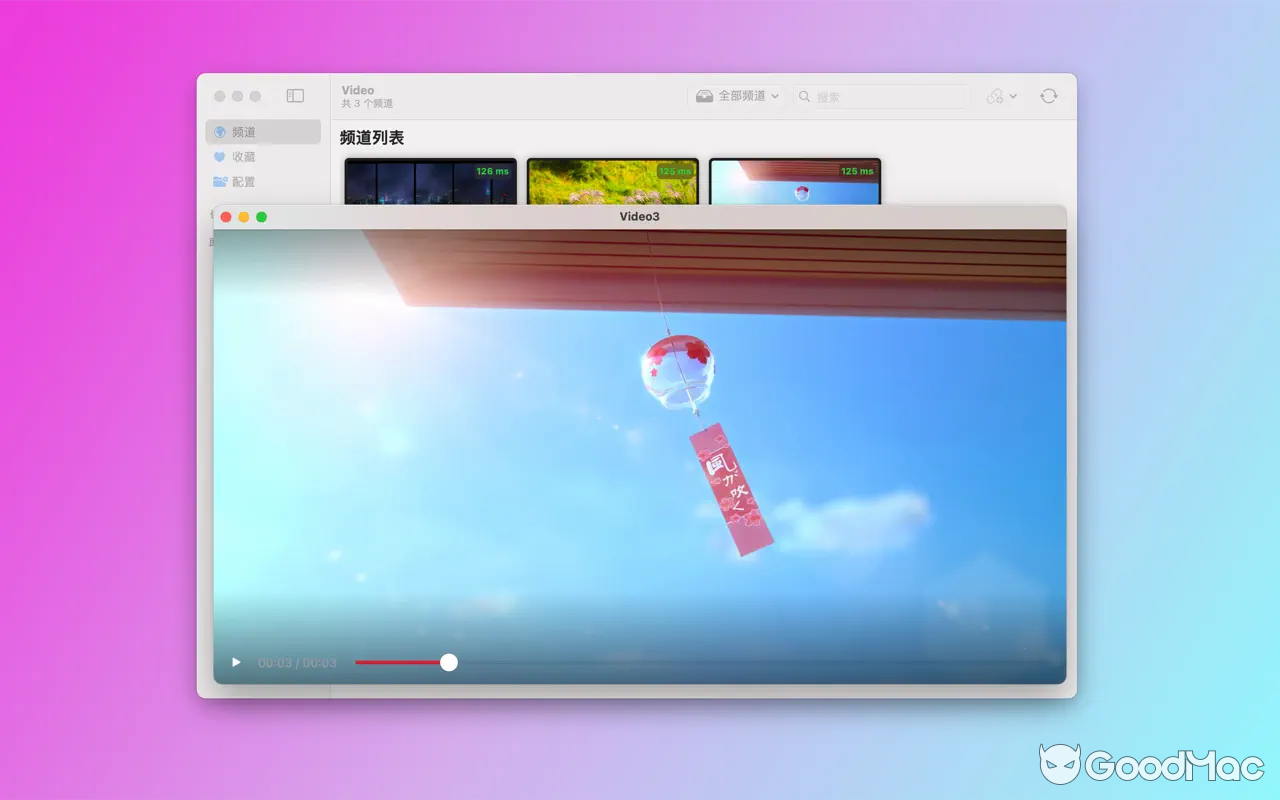Toggle the sidebar visibility icon
The image size is (1280, 800).
tap(294, 95)
